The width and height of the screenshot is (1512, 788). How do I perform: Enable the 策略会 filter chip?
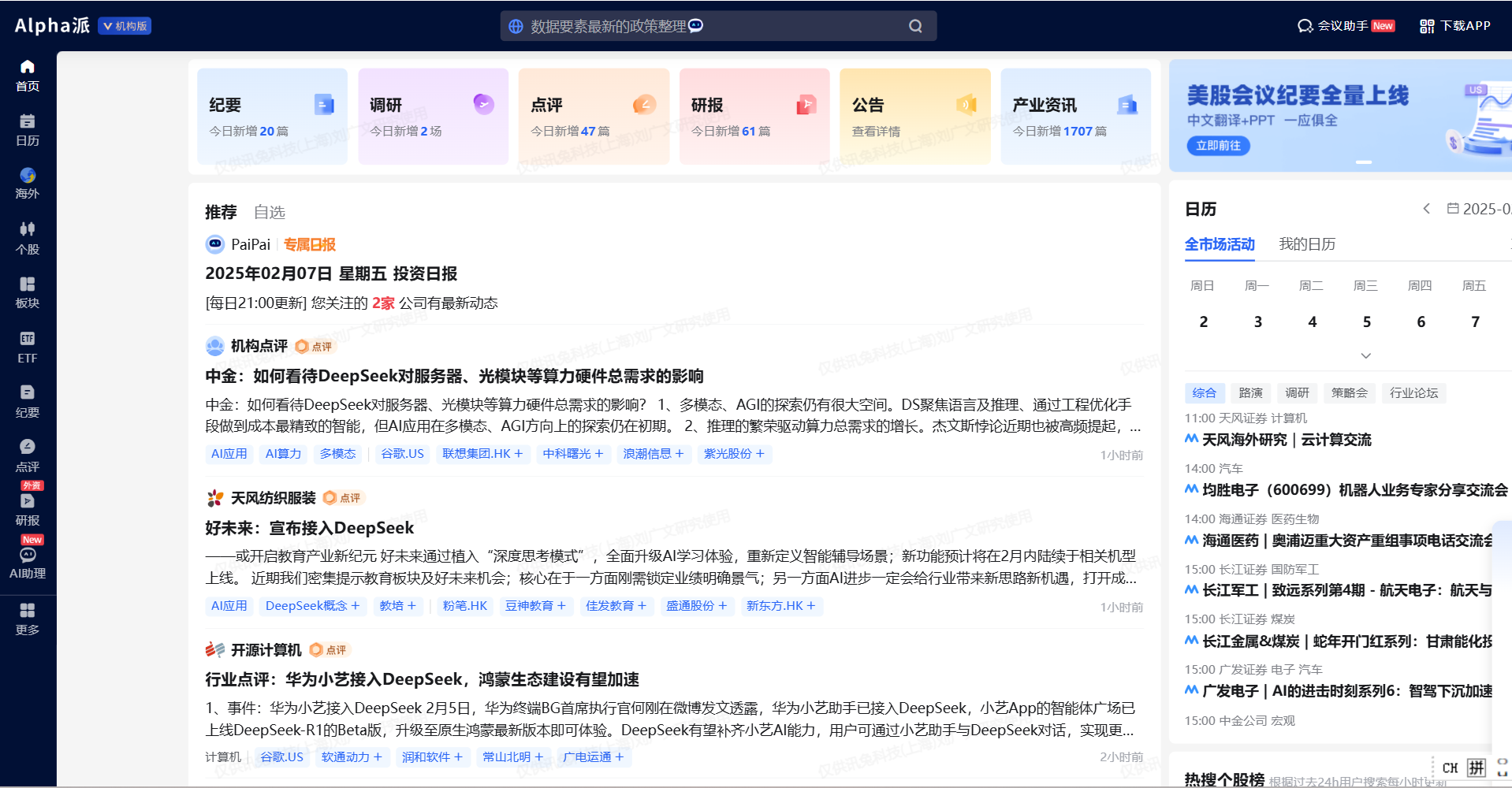pyautogui.click(x=1349, y=393)
